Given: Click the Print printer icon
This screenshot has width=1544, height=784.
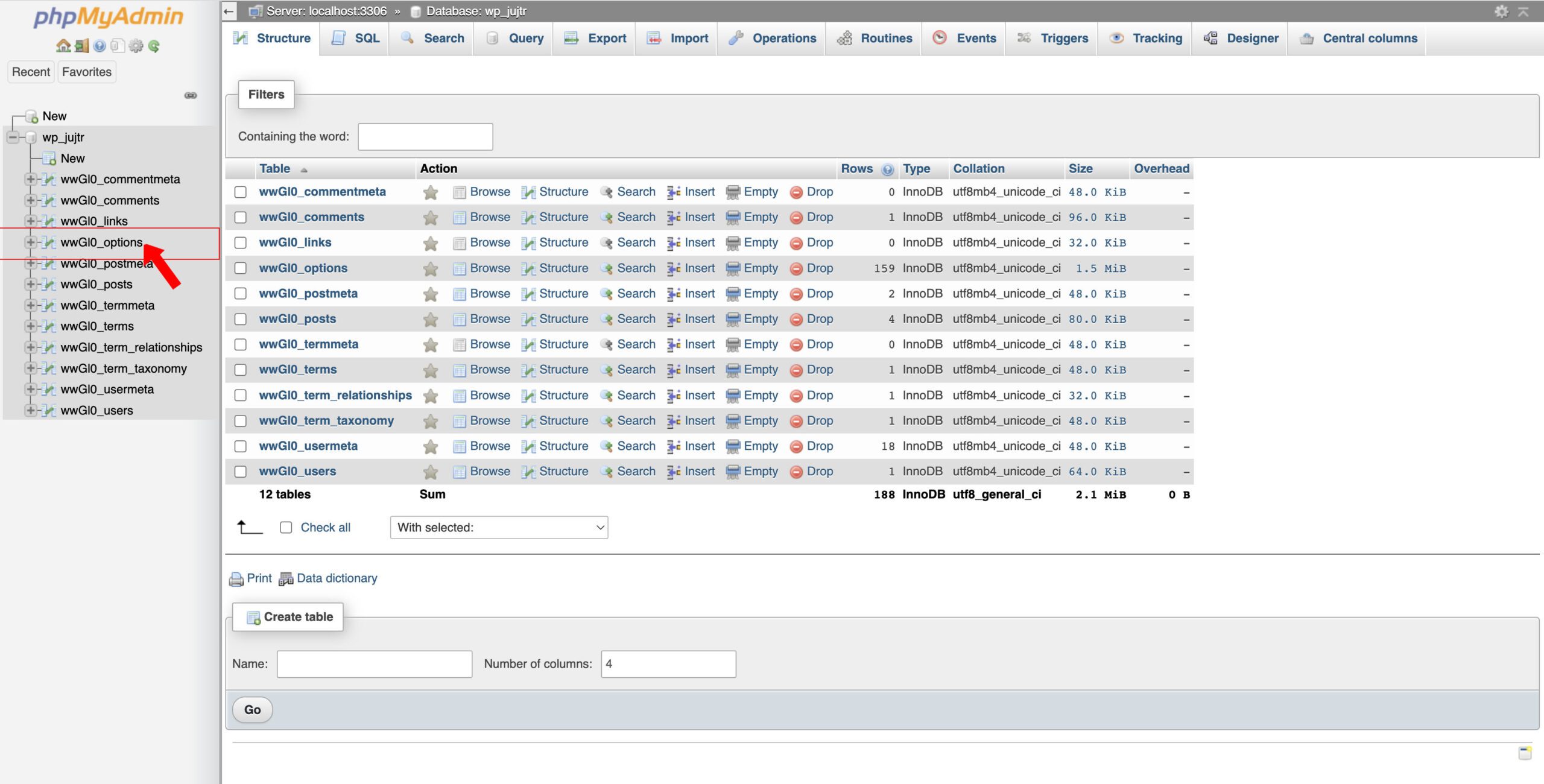Looking at the screenshot, I should (236, 579).
